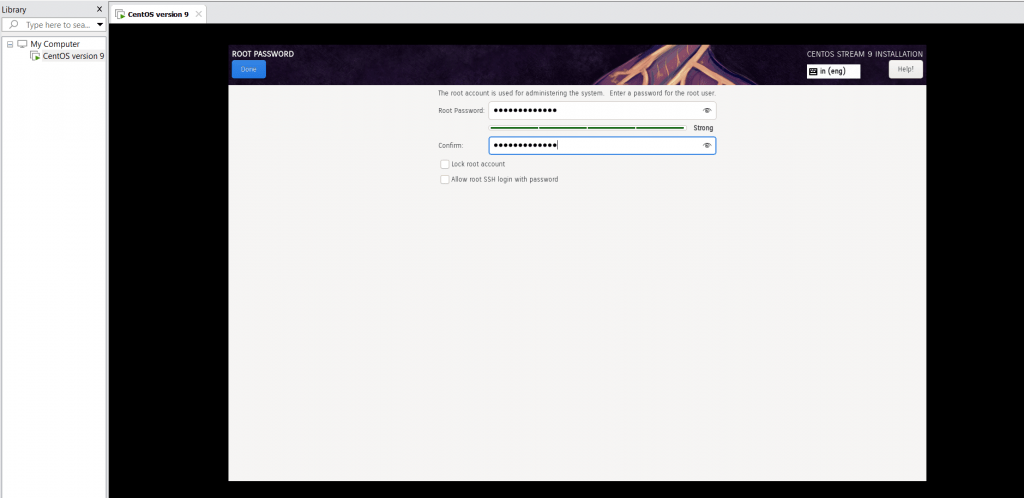The image size is (1024, 498).
Task: Click the running VM icon beside CentOS version 9
Action: [x=35, y=56]
